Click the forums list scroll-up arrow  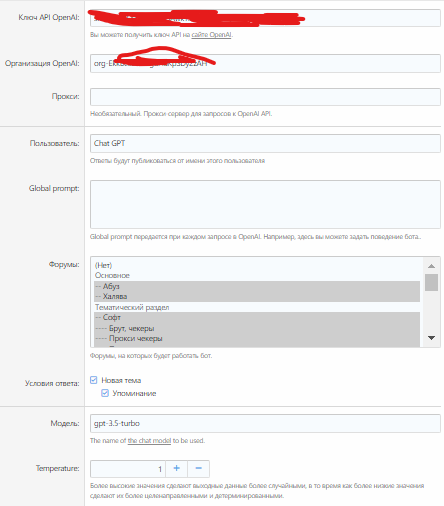point(431,266)
